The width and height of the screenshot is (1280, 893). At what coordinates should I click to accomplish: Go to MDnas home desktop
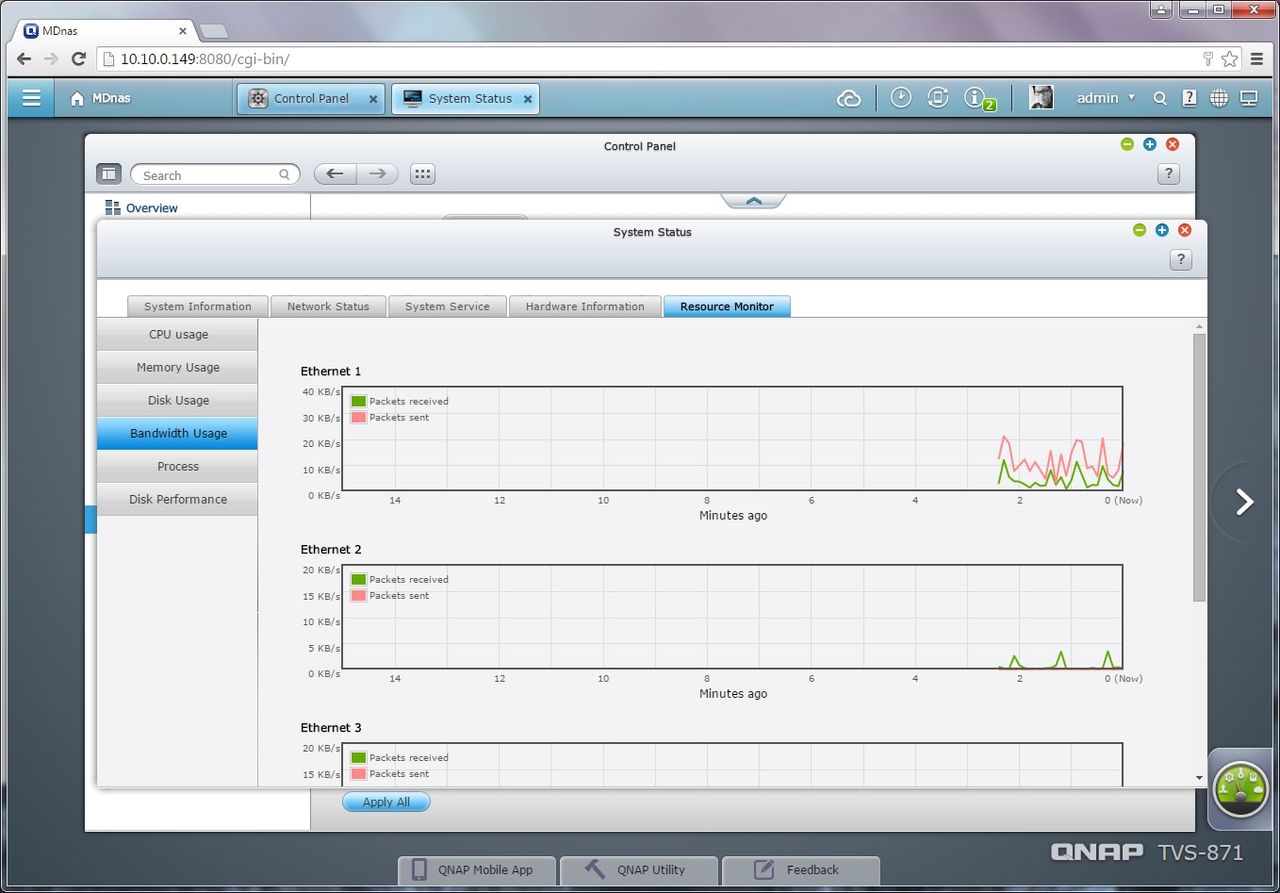(x=100, y=98)
